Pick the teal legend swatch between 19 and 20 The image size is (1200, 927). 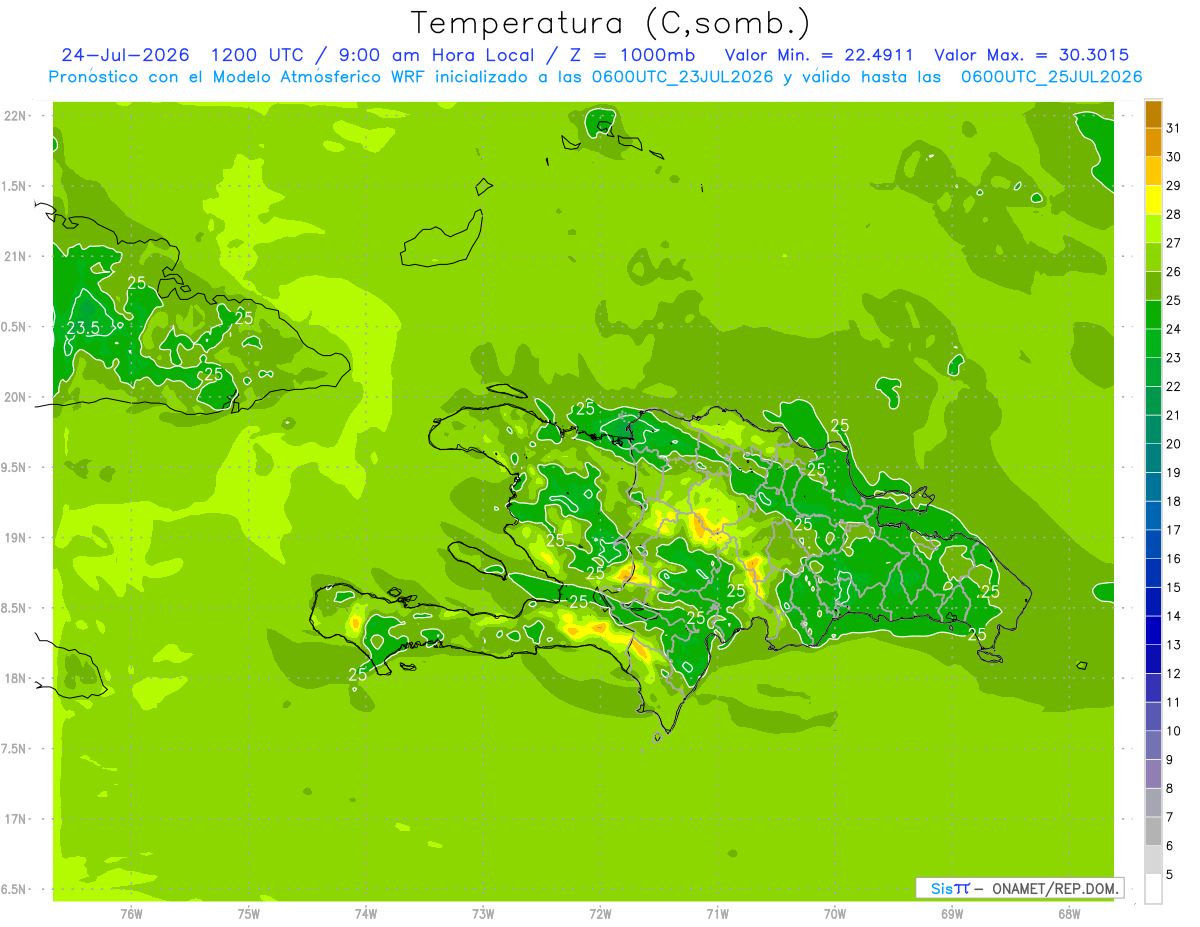1153,458
